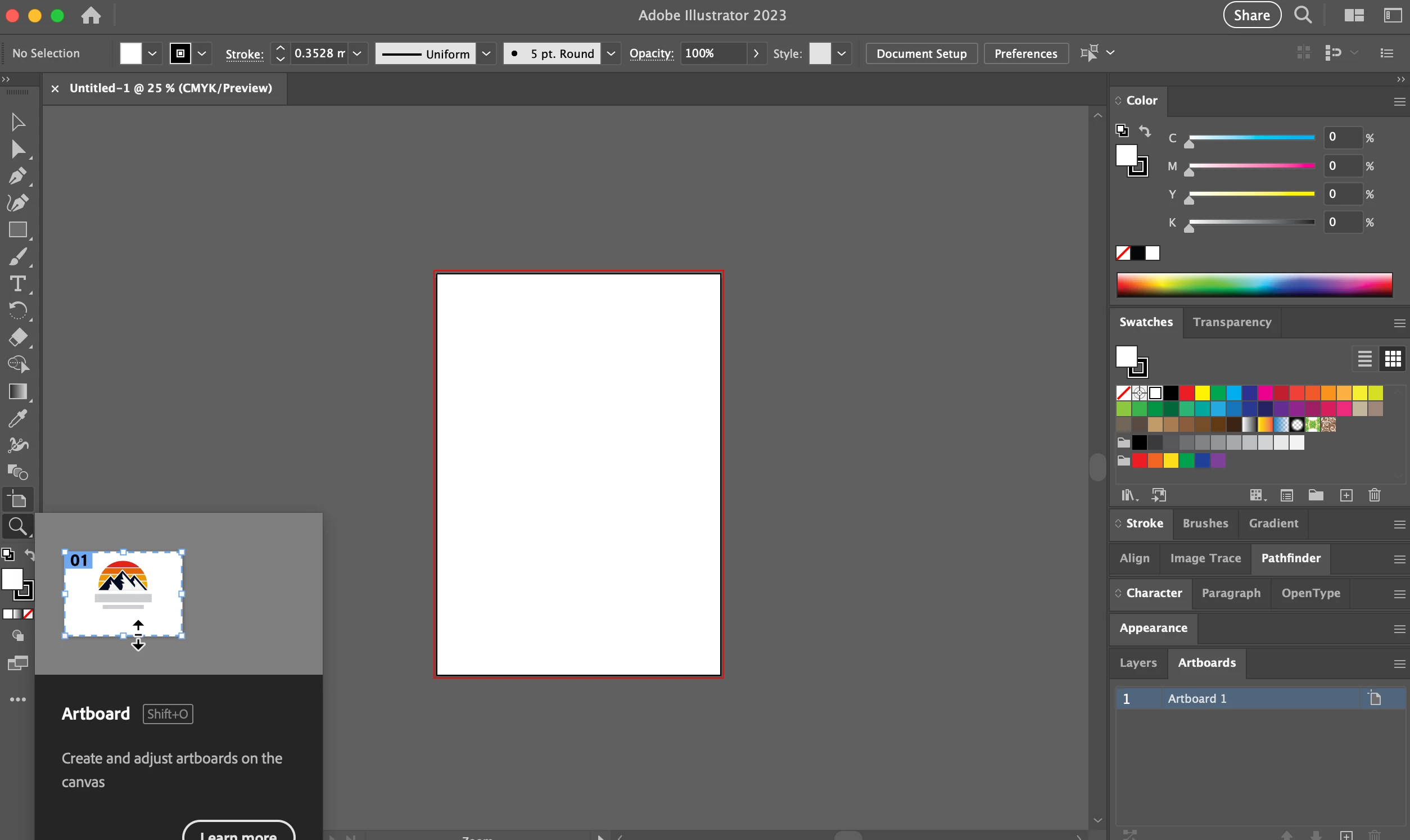Select the Direct Selection tool

pyautogui.click(x=17, y=150)
